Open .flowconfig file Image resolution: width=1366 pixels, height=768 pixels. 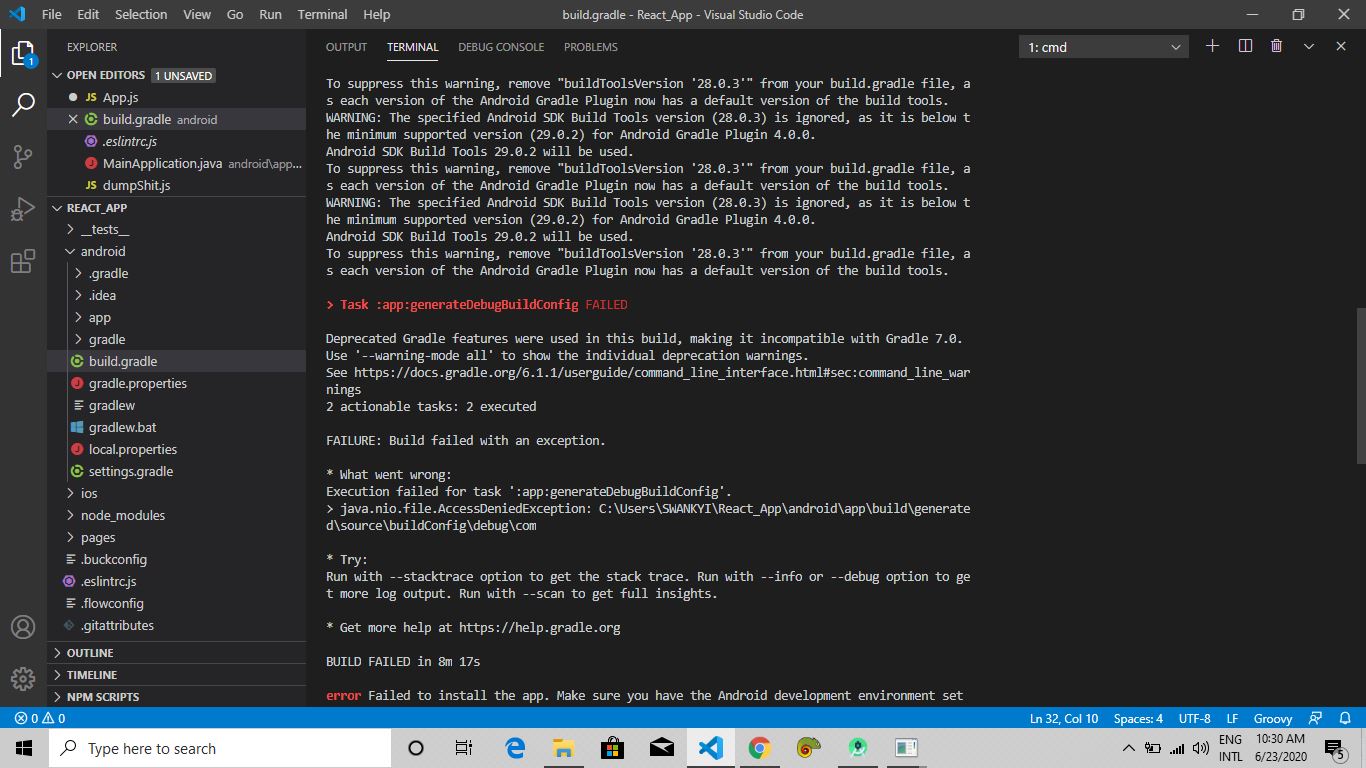[x=176, y=603]
